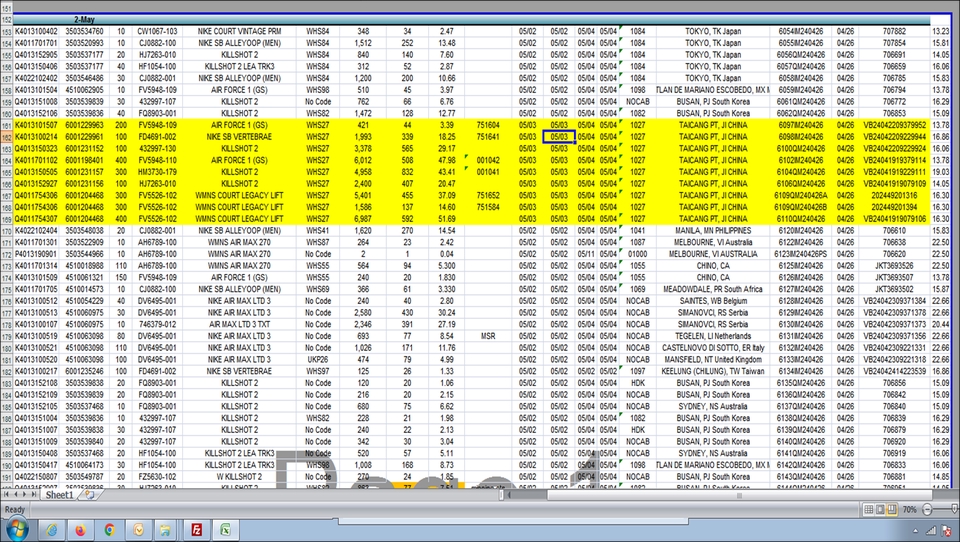Viewport: 960px width, 542px height.
Task: Select cell MANSFIELD, NT United Kingdom
Action: (x=713, y=359)
